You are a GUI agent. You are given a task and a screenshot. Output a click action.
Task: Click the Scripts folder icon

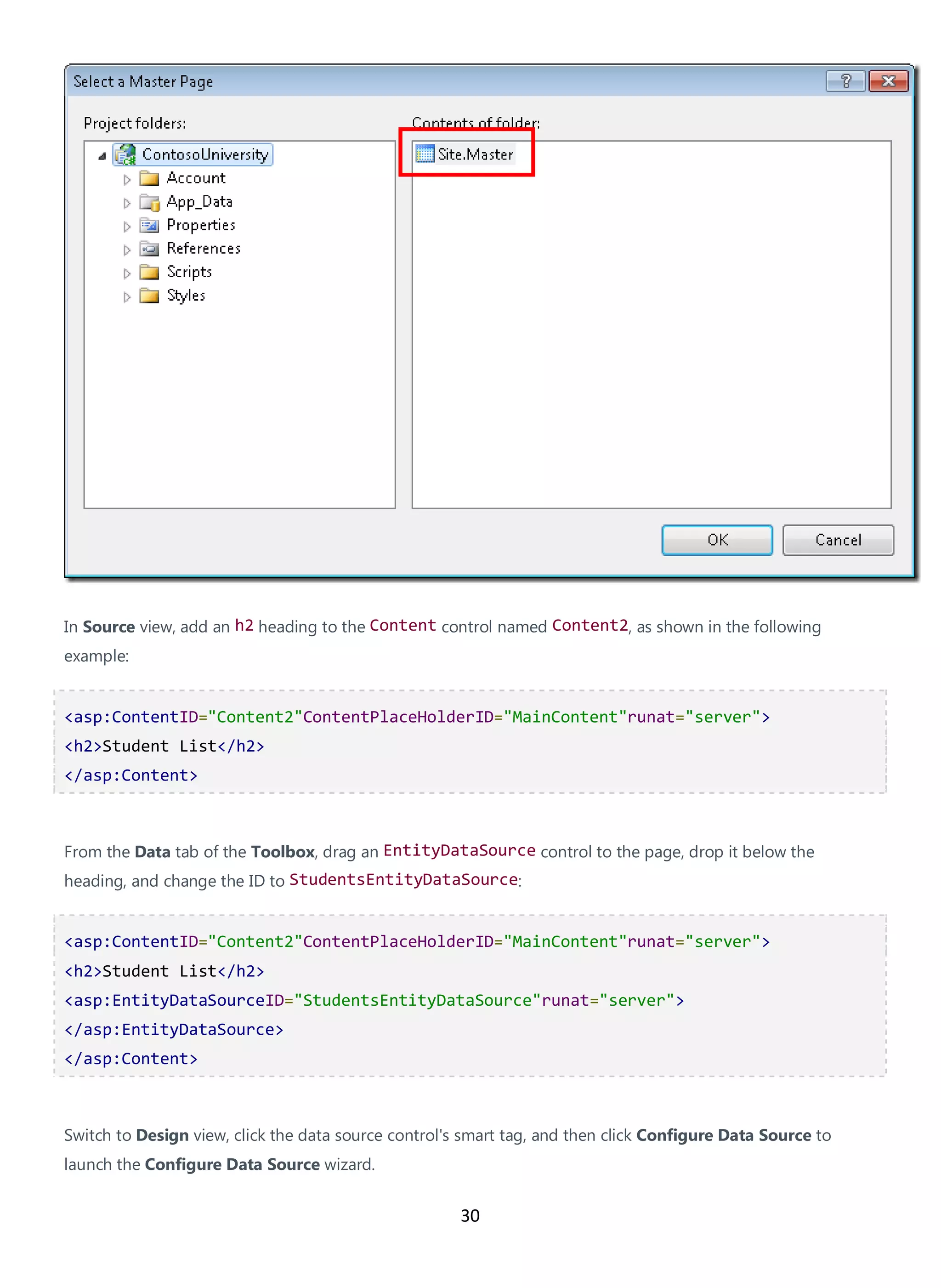[149, 273]
